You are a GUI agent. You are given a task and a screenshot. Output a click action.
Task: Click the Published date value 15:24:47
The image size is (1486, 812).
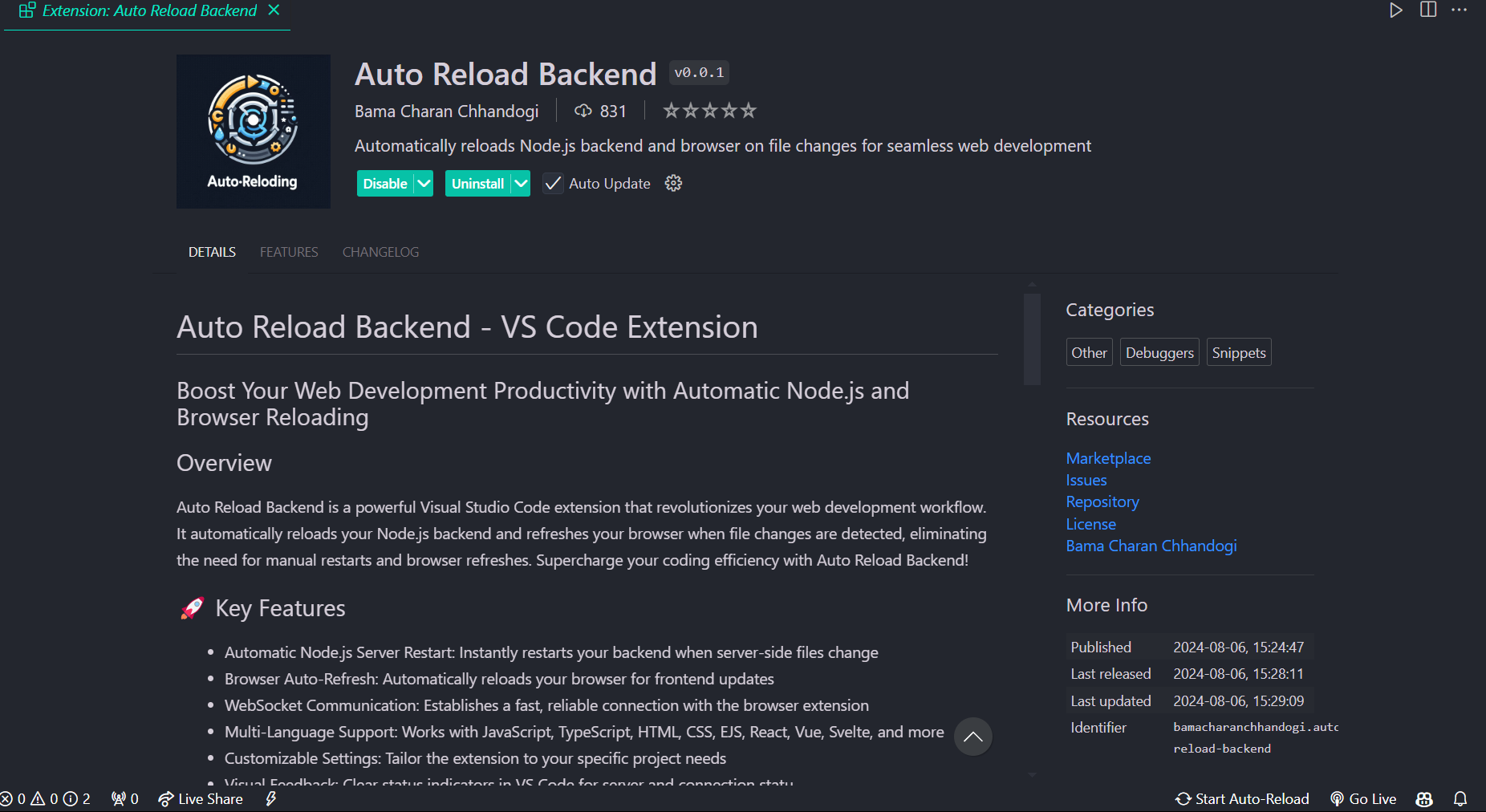click(x=1239, y=648)
